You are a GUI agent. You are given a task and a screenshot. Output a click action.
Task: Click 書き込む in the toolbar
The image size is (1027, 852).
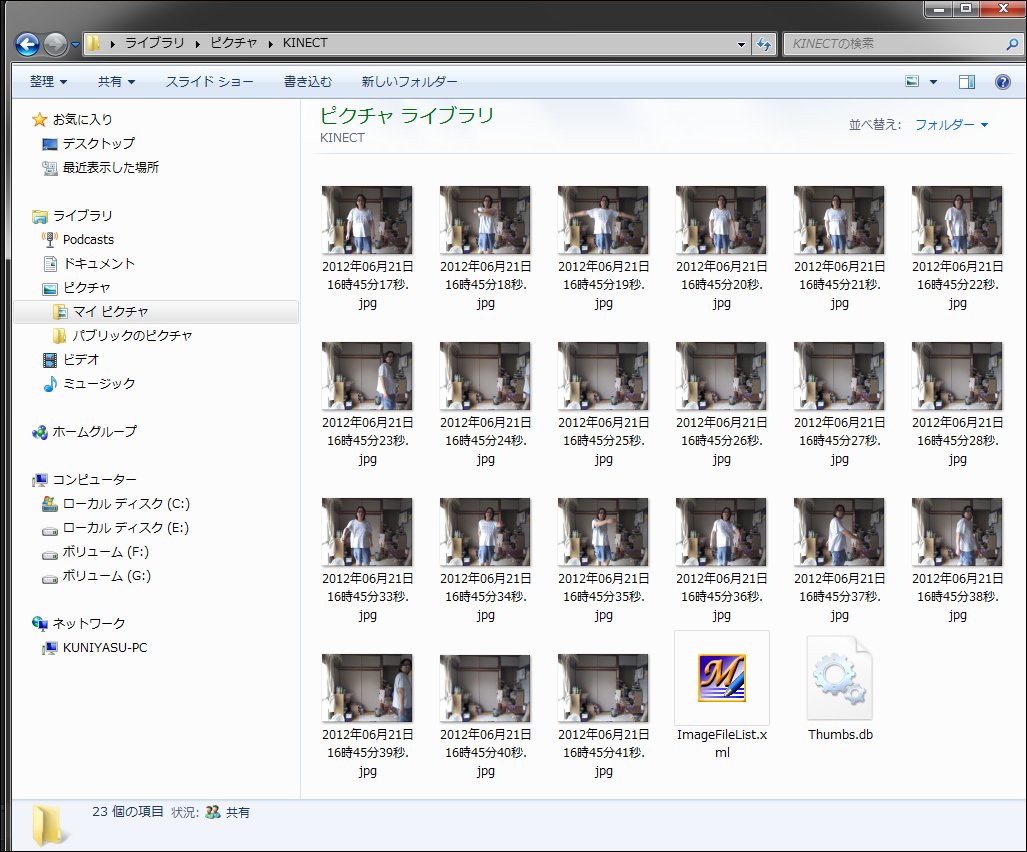pyautogui.click(x=307, y=81)
